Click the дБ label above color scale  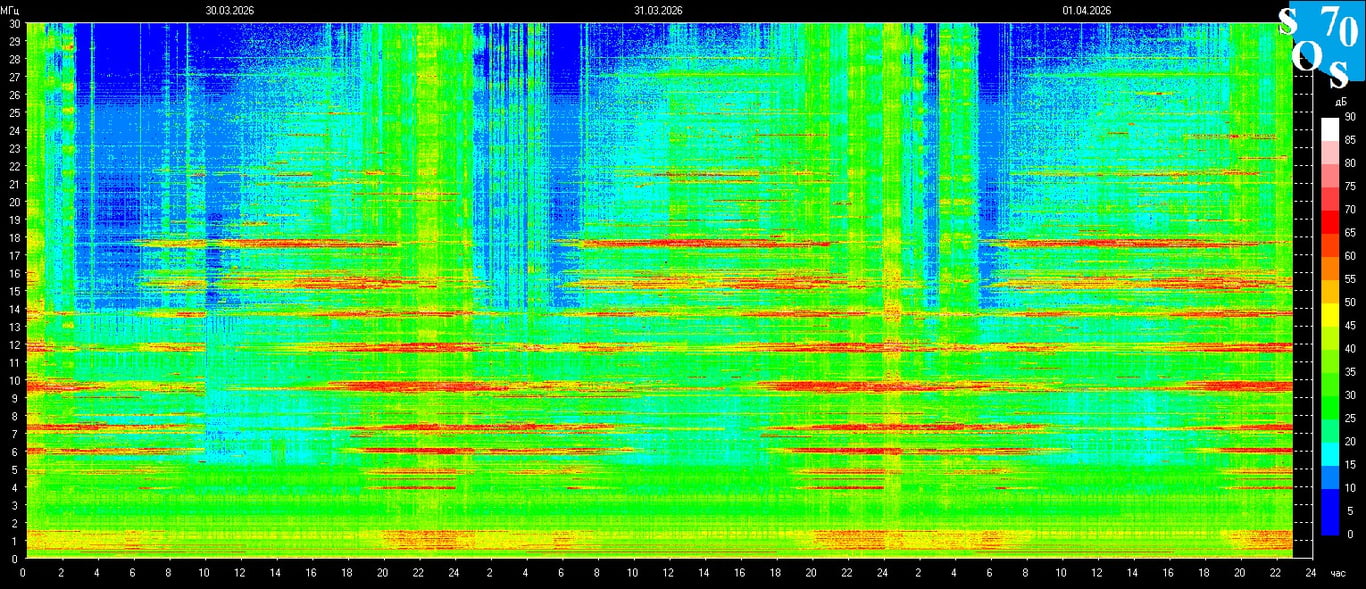pos(1338,103)
